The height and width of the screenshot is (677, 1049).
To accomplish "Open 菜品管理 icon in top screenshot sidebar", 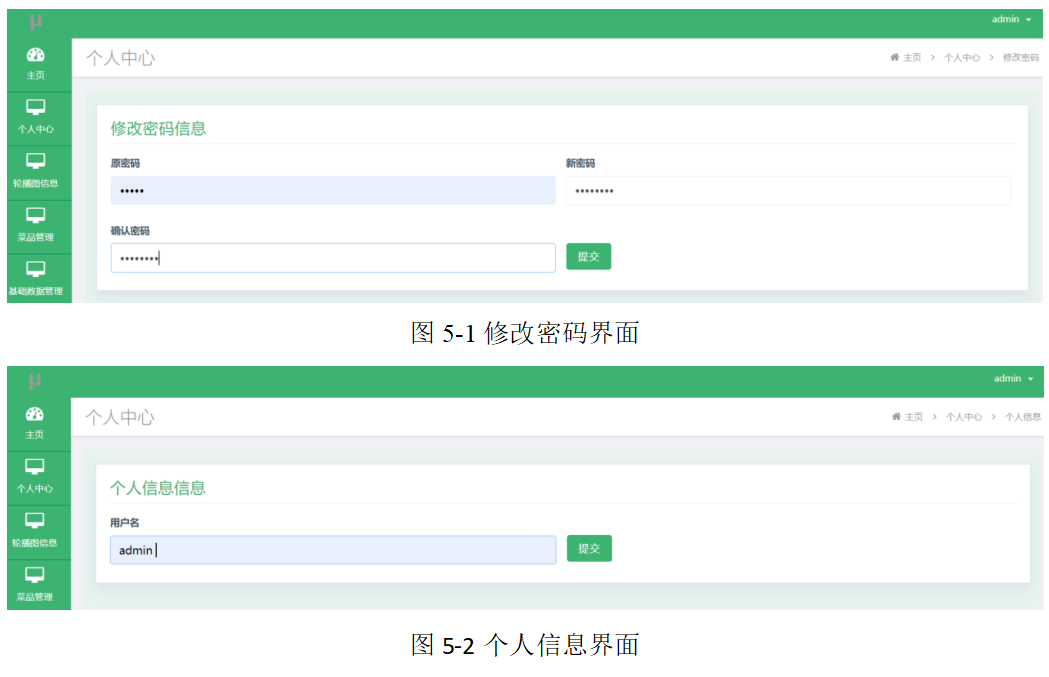I will coord(35,215).
